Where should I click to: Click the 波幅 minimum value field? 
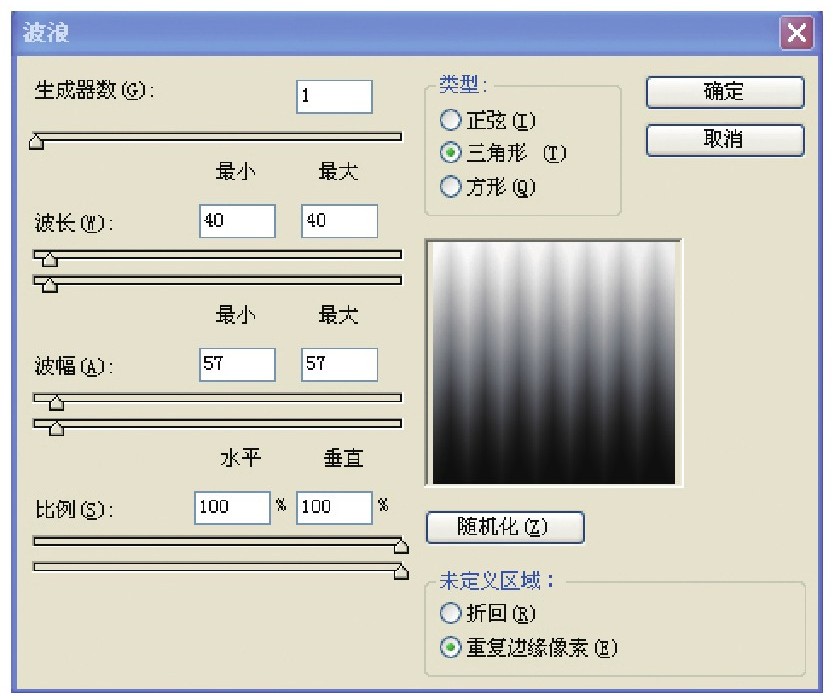tap(237, 364)
